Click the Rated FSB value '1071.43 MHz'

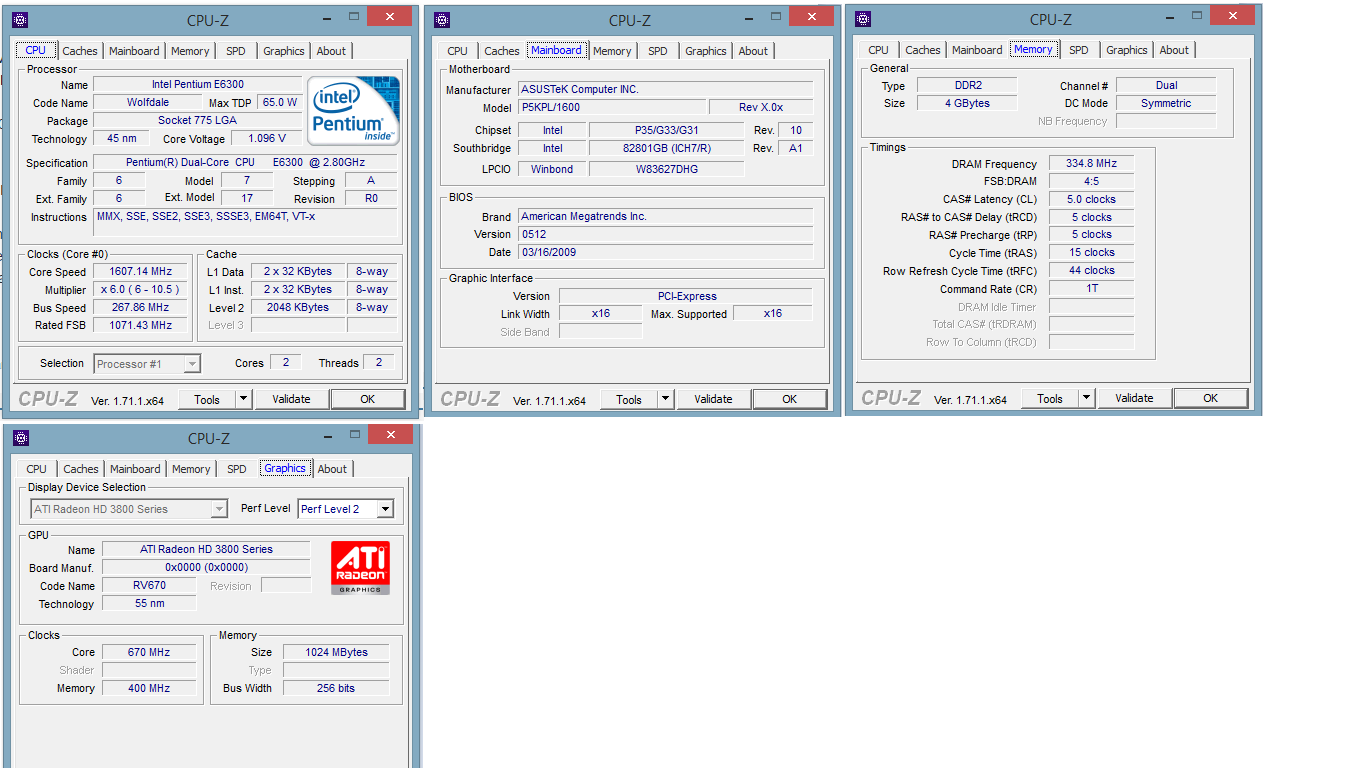coord(142,326)
